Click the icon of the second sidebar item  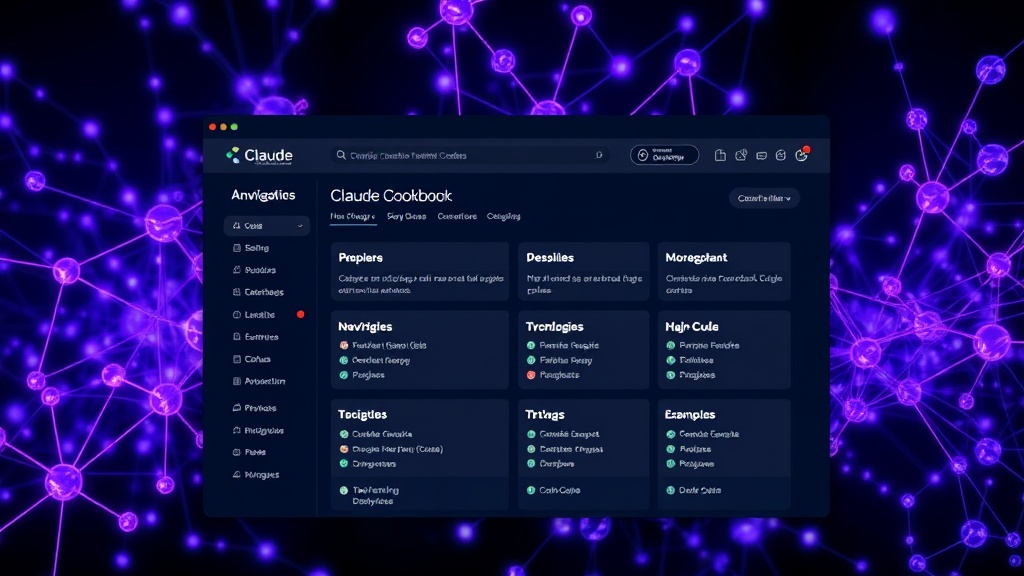click(236, 248)
